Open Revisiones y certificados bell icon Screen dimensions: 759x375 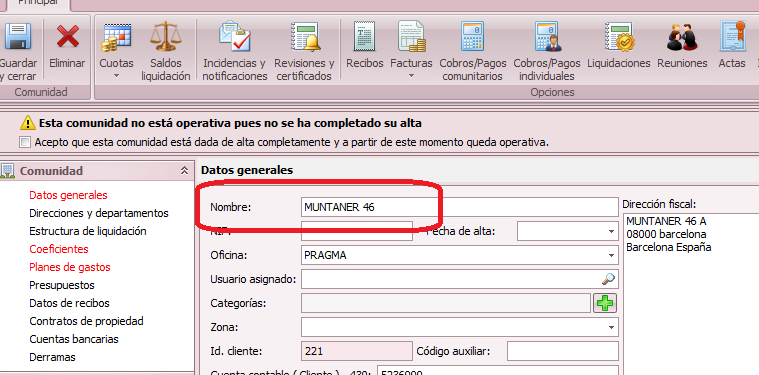[305, 36]
